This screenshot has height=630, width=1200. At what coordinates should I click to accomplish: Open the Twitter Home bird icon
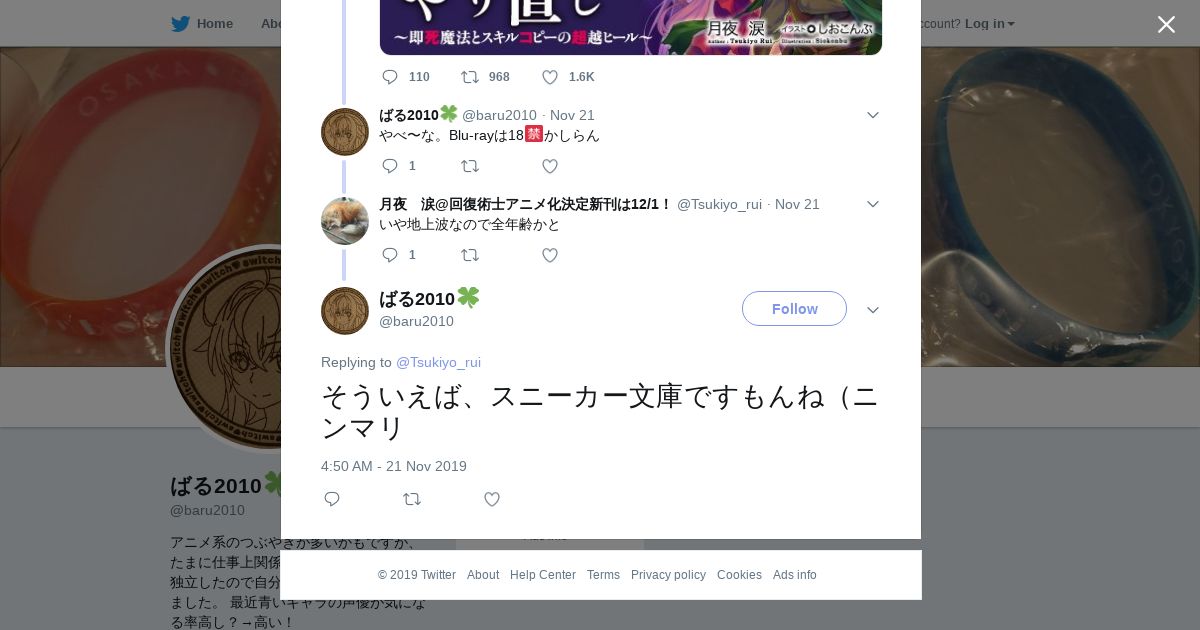click(x=180, y=24)
